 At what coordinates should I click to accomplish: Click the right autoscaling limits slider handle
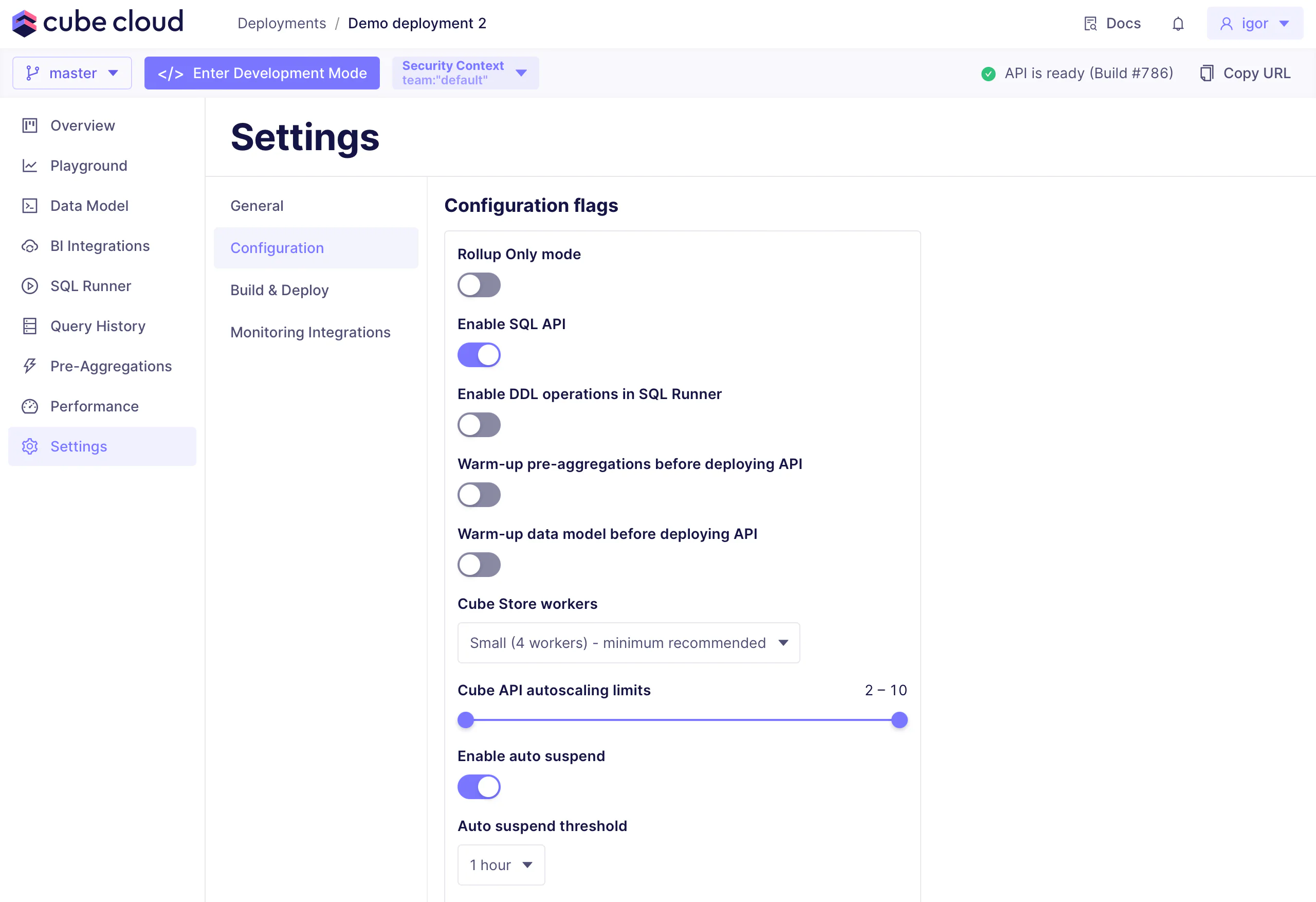click(x=899, y=720)
